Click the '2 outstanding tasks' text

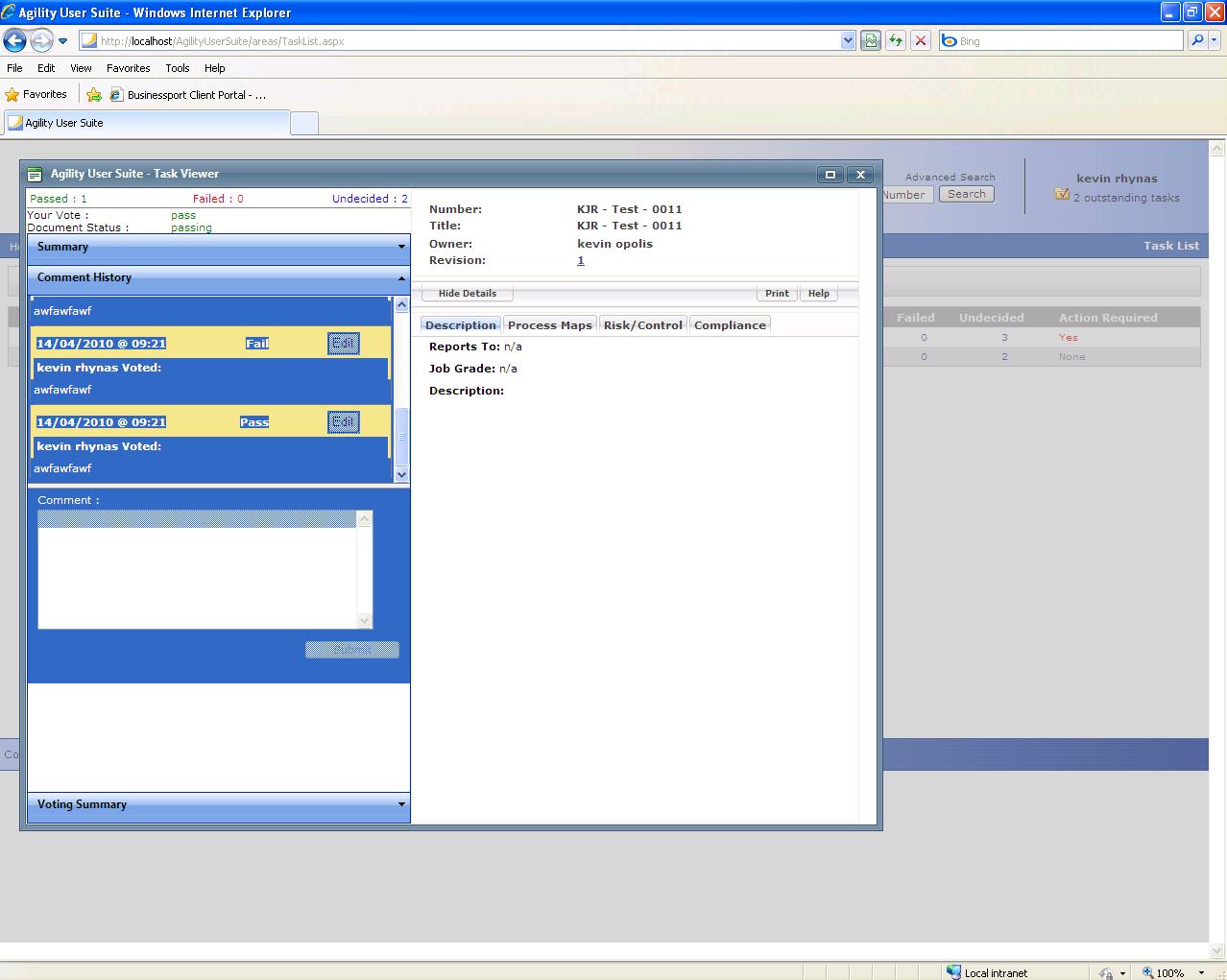point(1126,198)
